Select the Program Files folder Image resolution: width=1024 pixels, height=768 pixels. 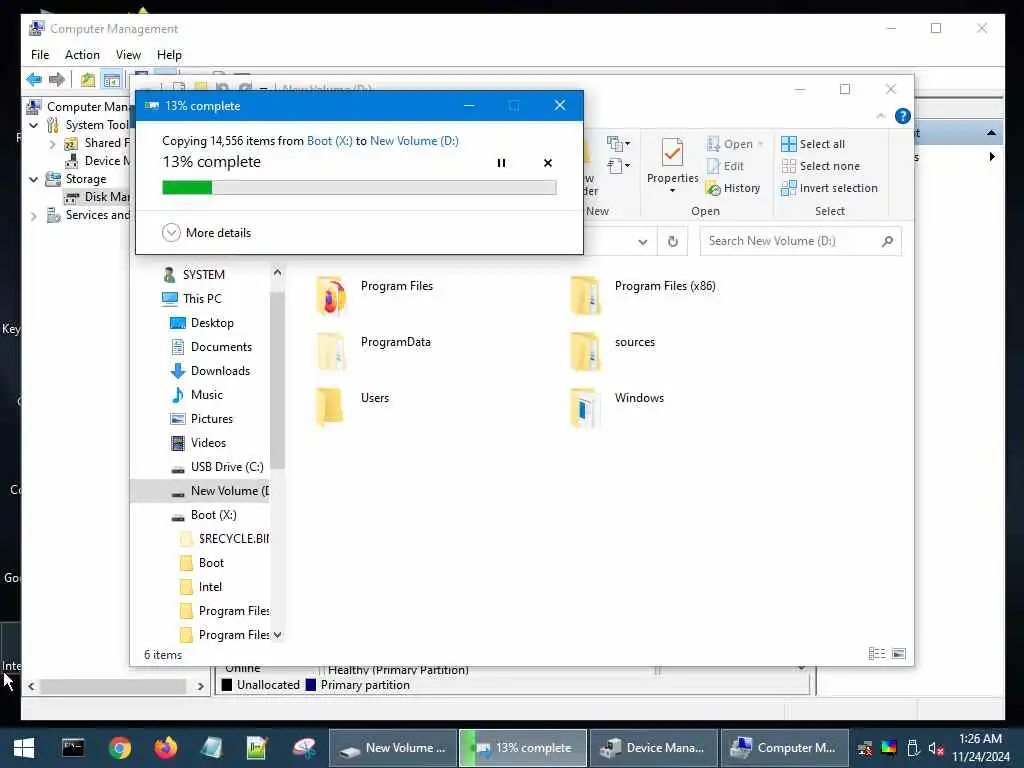point(375,295)
